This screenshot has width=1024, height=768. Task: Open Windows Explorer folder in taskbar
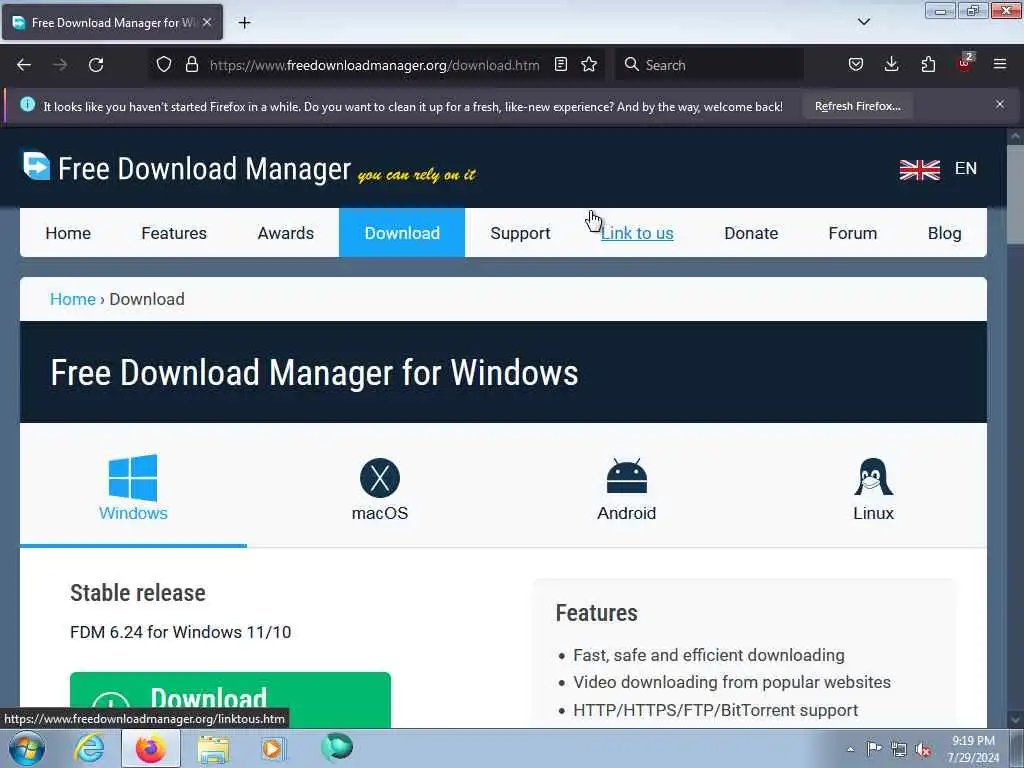[x=213, y=749]
